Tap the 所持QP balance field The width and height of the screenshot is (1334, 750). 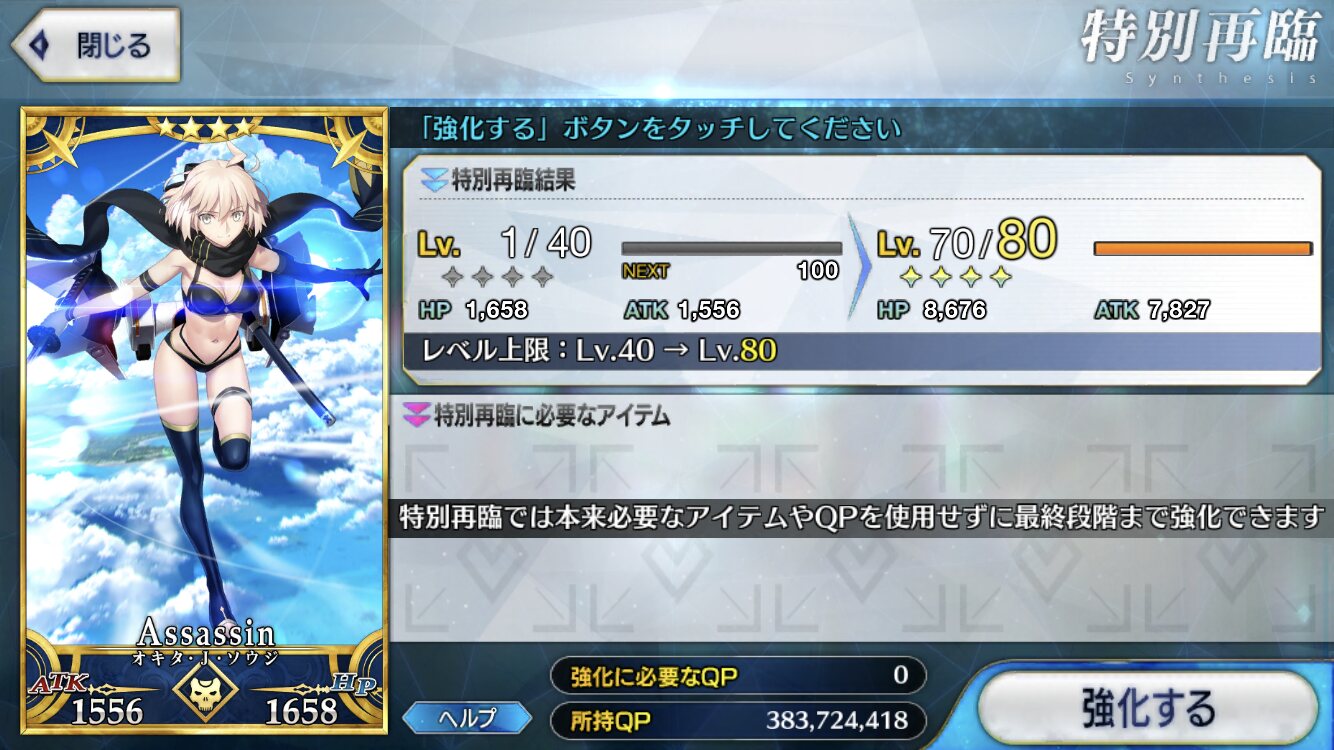point(738,719)
